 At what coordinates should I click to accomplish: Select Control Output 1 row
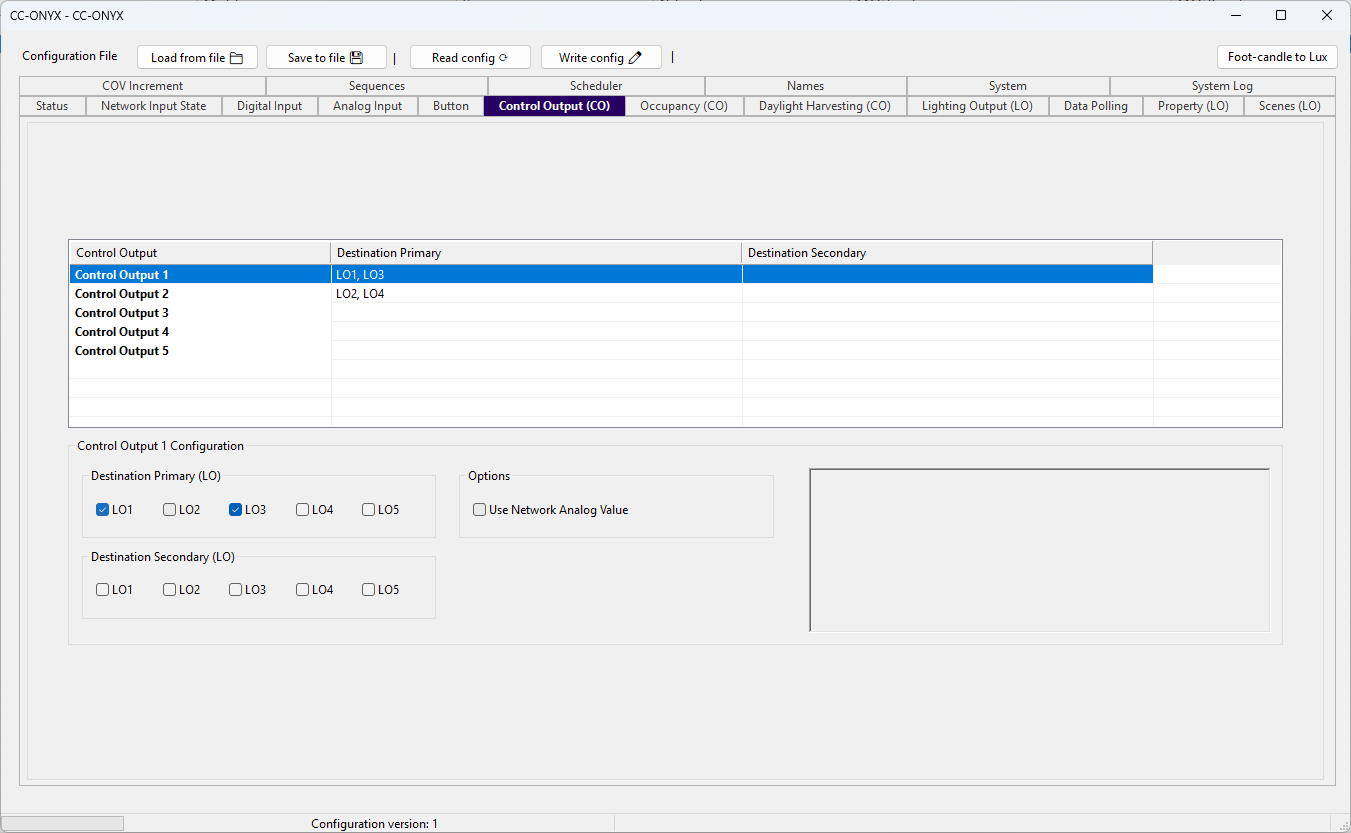611,274
